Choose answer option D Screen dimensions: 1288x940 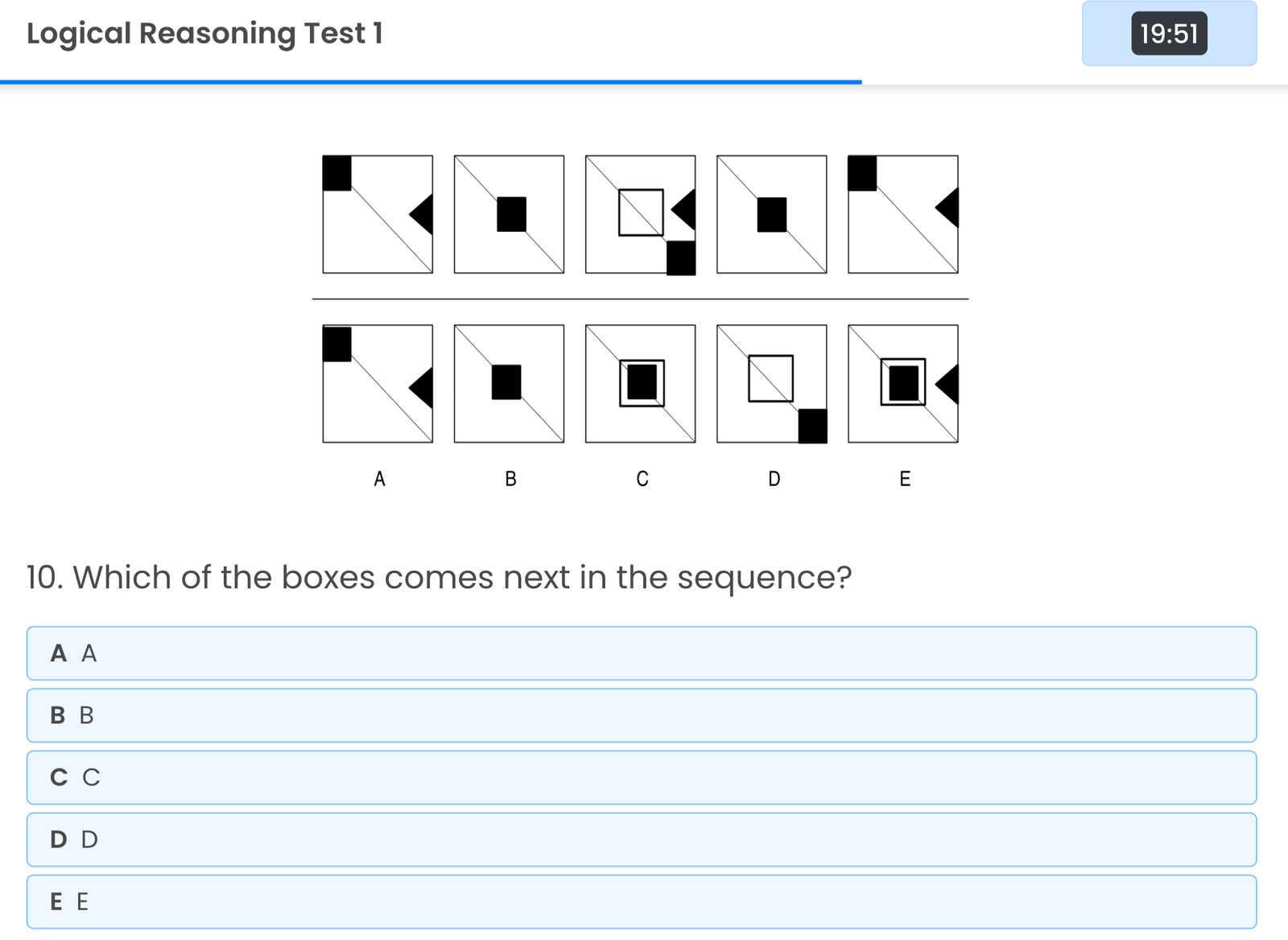(x=641, y=839)
